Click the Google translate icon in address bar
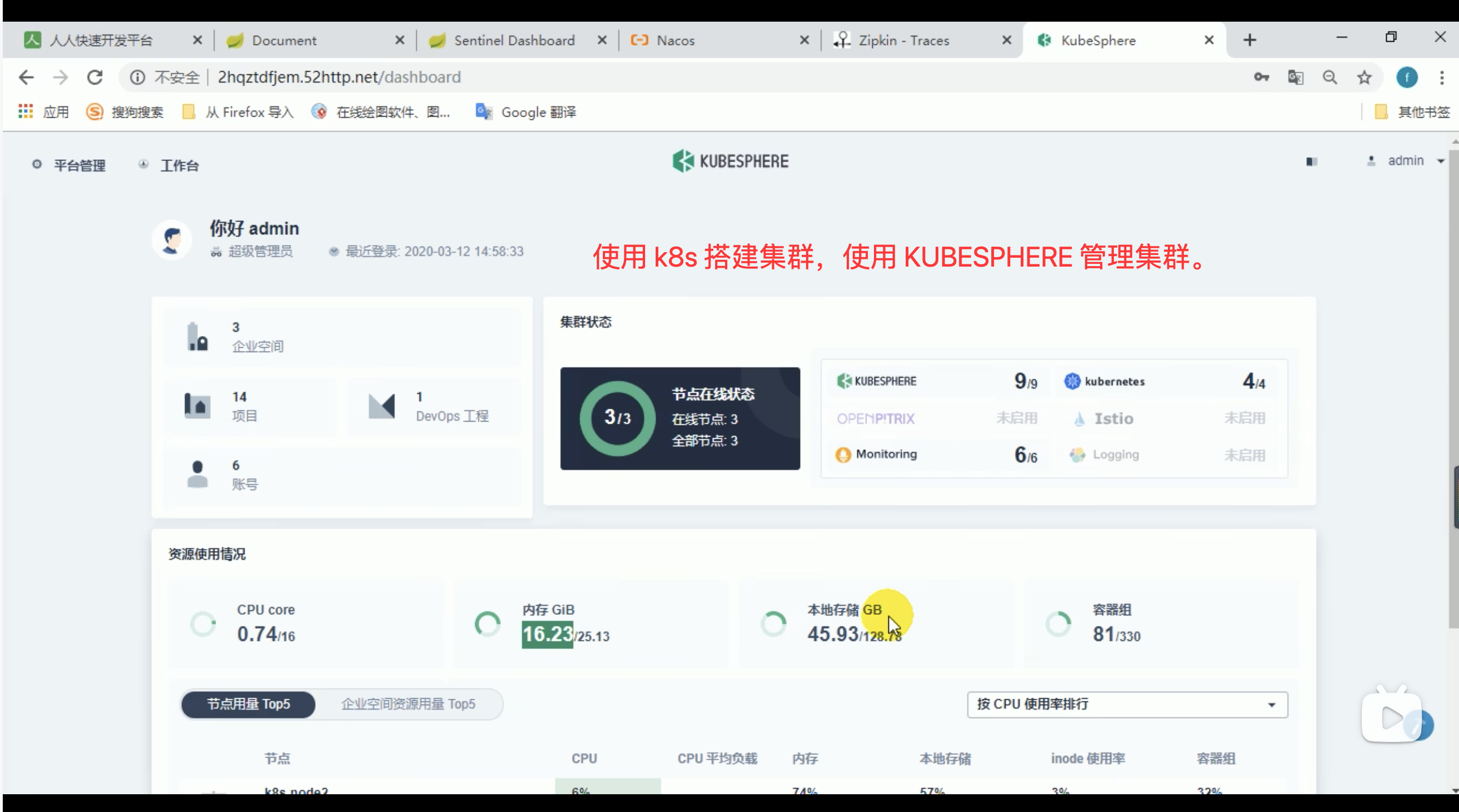The height and width of the screenshot is (812, 1459). pos(1295,77)
